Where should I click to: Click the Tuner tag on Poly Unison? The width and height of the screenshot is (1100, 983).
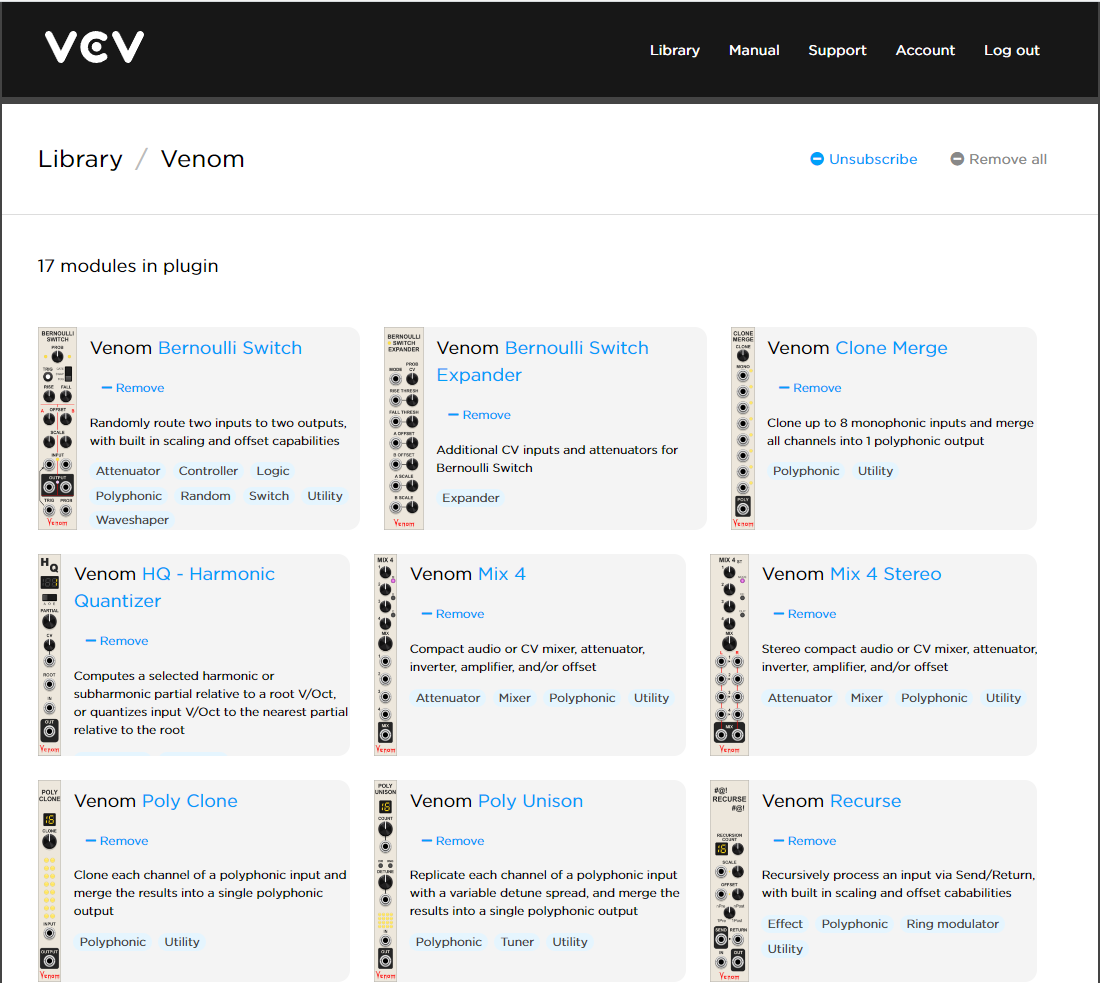coord(517,942)
